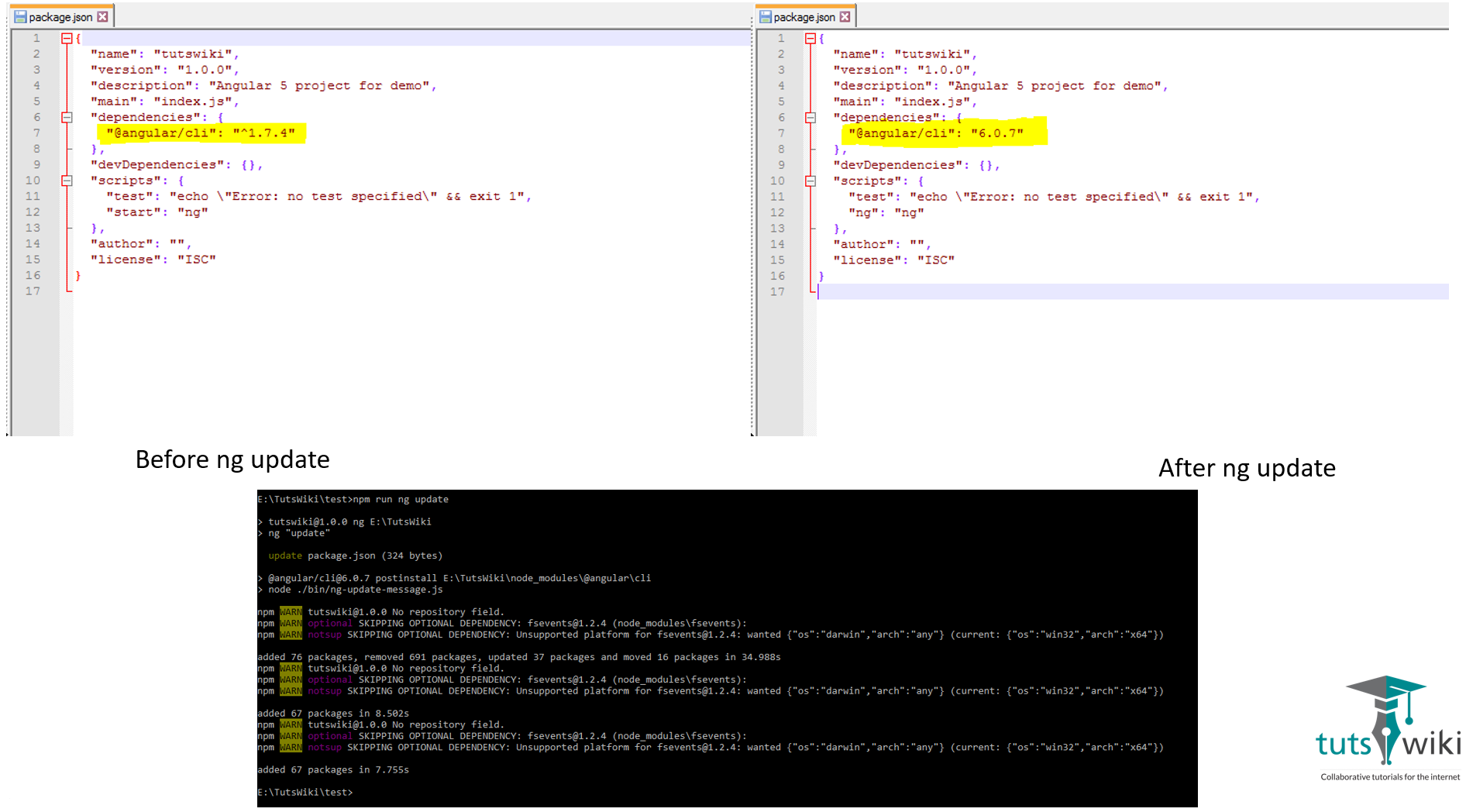The width and height of the screenshot is (1466, 812).
Task: Click the "main": "index.js" line in right pane
Action: 905,101
